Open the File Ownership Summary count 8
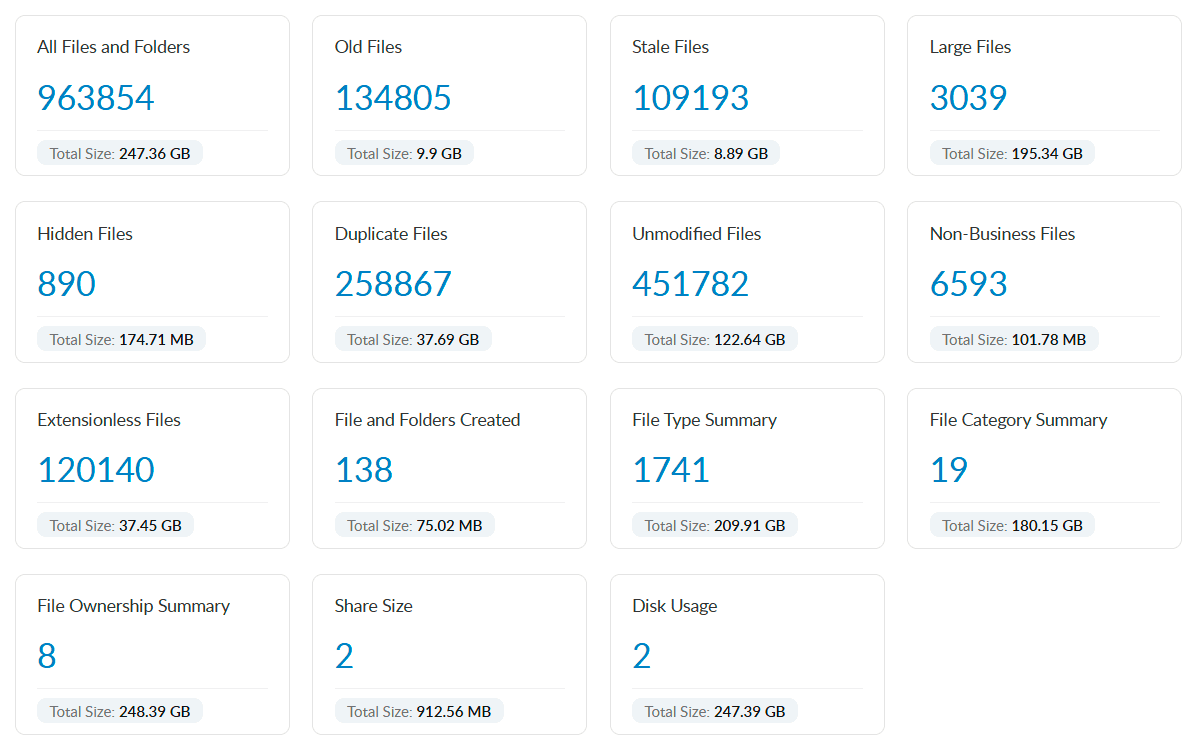The height and width of the screenshot is (751, 1201). (47, 656)
